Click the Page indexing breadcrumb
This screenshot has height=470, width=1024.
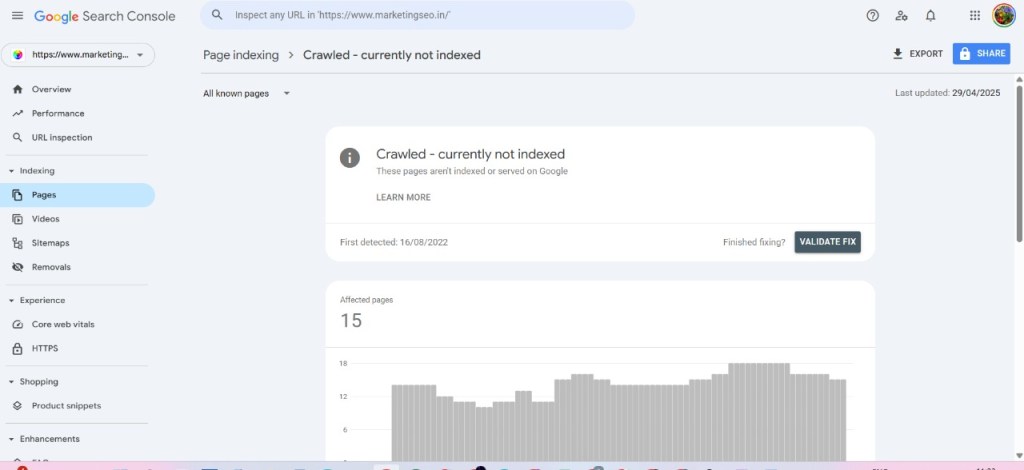pyautogui.click(x=240, y=55)
